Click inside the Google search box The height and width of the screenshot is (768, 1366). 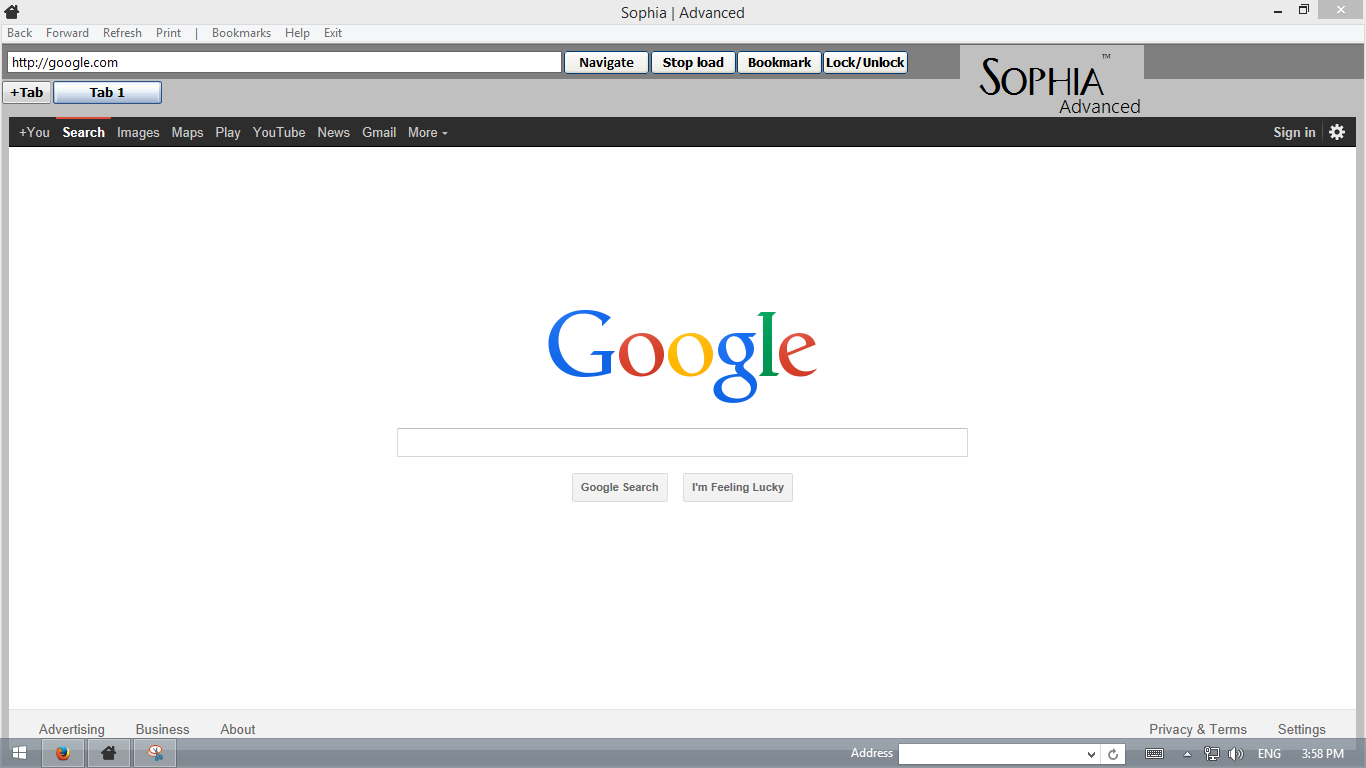click(682, 442)
